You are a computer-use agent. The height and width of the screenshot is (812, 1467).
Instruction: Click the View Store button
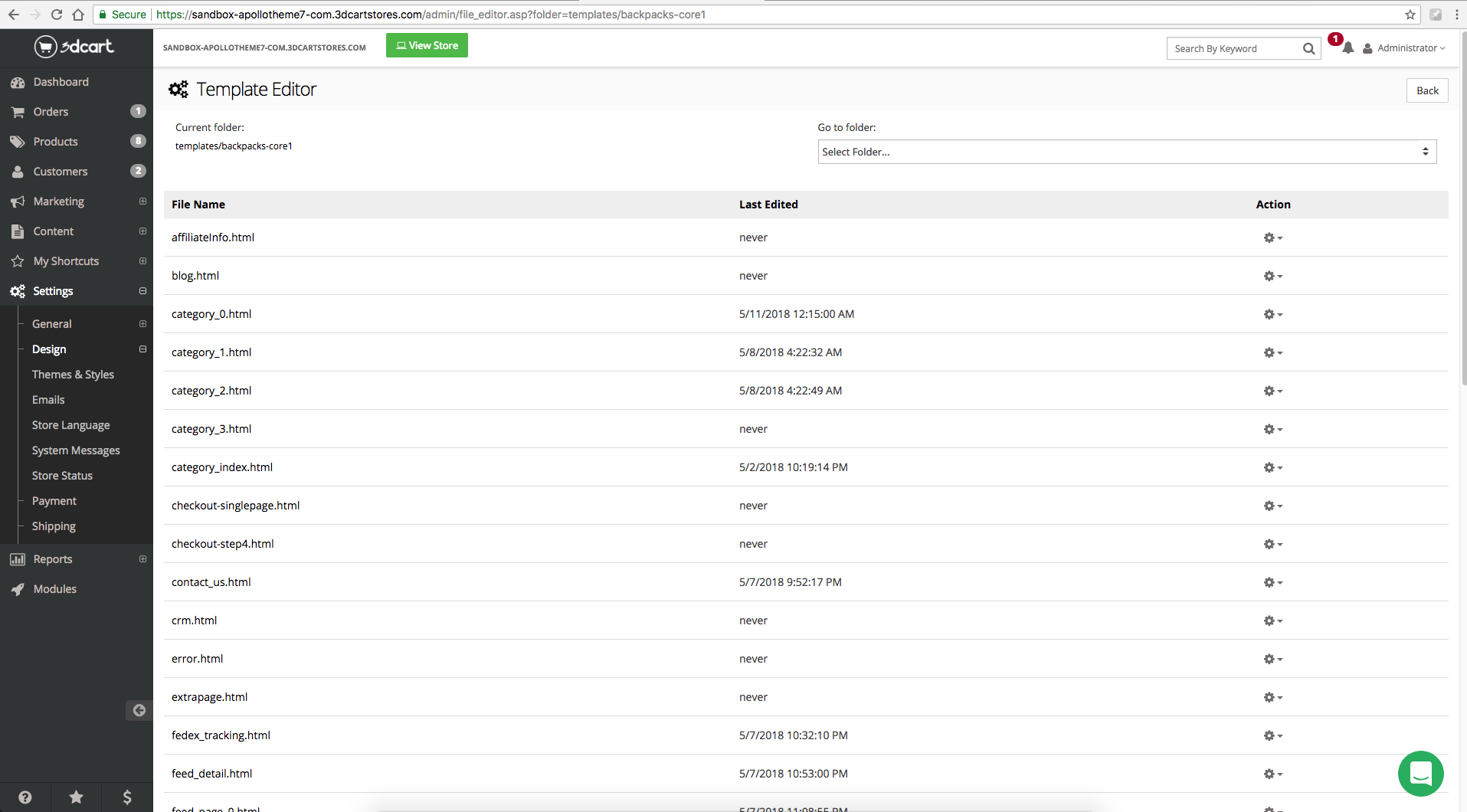click(427, 45)
